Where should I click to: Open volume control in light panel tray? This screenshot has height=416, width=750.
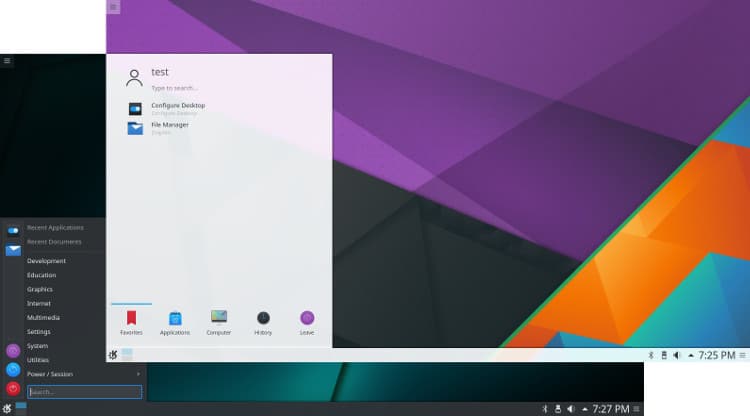677,355
